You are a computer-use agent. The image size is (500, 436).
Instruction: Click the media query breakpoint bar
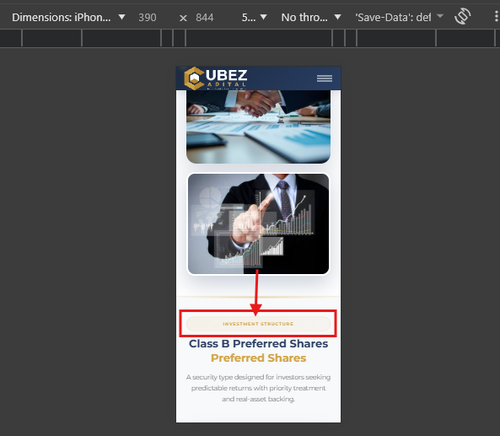click(250, 38)
